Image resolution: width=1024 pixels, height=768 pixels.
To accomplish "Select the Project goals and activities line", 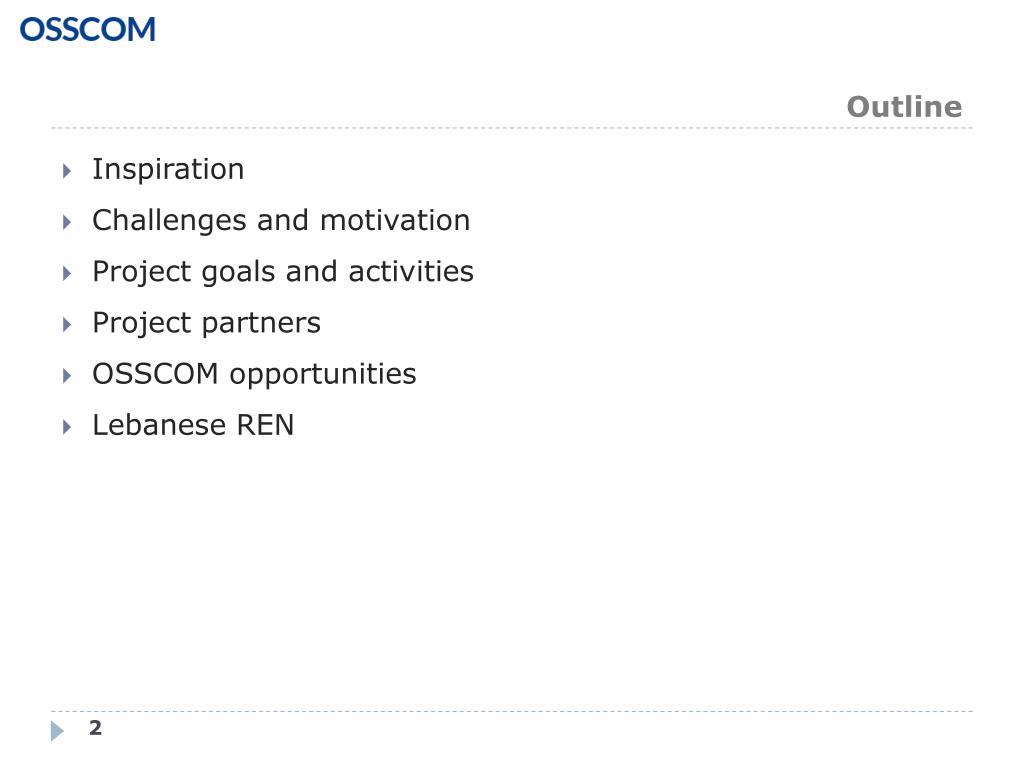I will pyautogui.click(x=283, y=272).
